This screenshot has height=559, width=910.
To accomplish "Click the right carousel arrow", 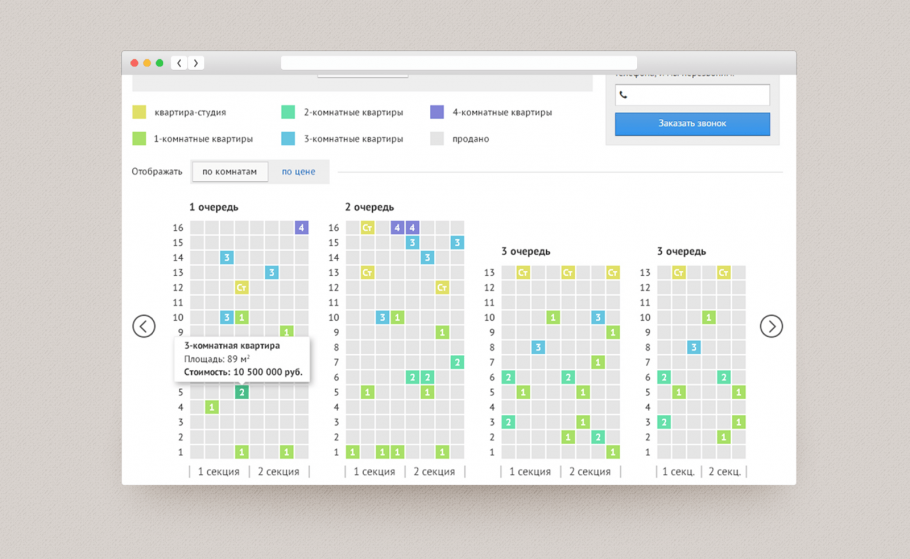I will 771,326.
